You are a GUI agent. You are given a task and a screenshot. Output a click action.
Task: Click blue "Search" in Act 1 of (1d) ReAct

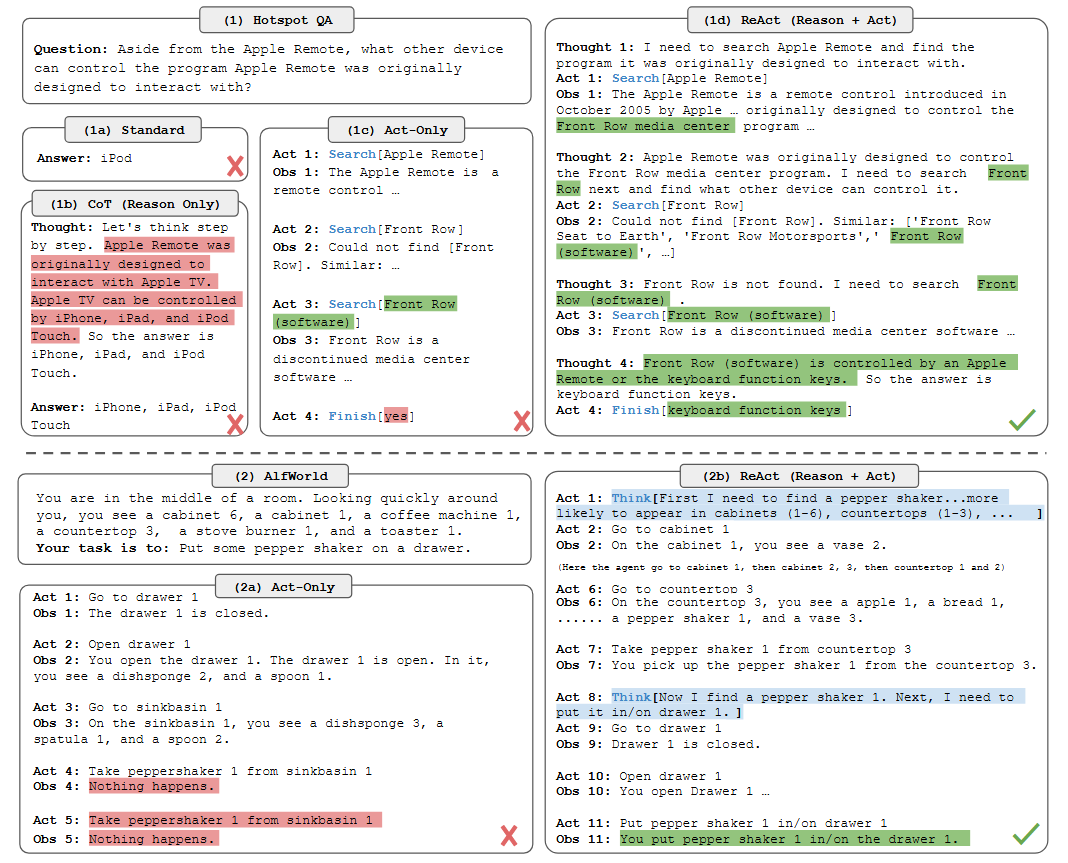[x=635, y=78]
